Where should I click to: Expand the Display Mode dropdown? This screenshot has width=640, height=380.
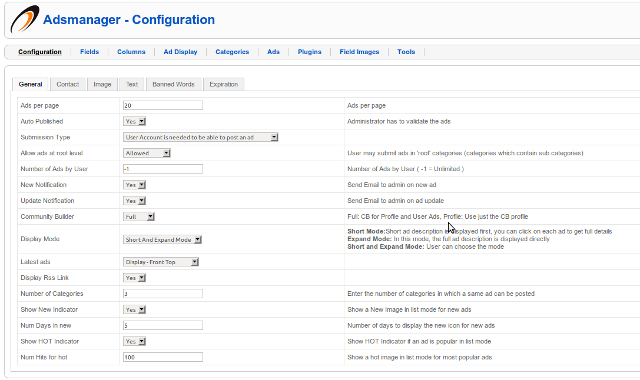point(162,240)
